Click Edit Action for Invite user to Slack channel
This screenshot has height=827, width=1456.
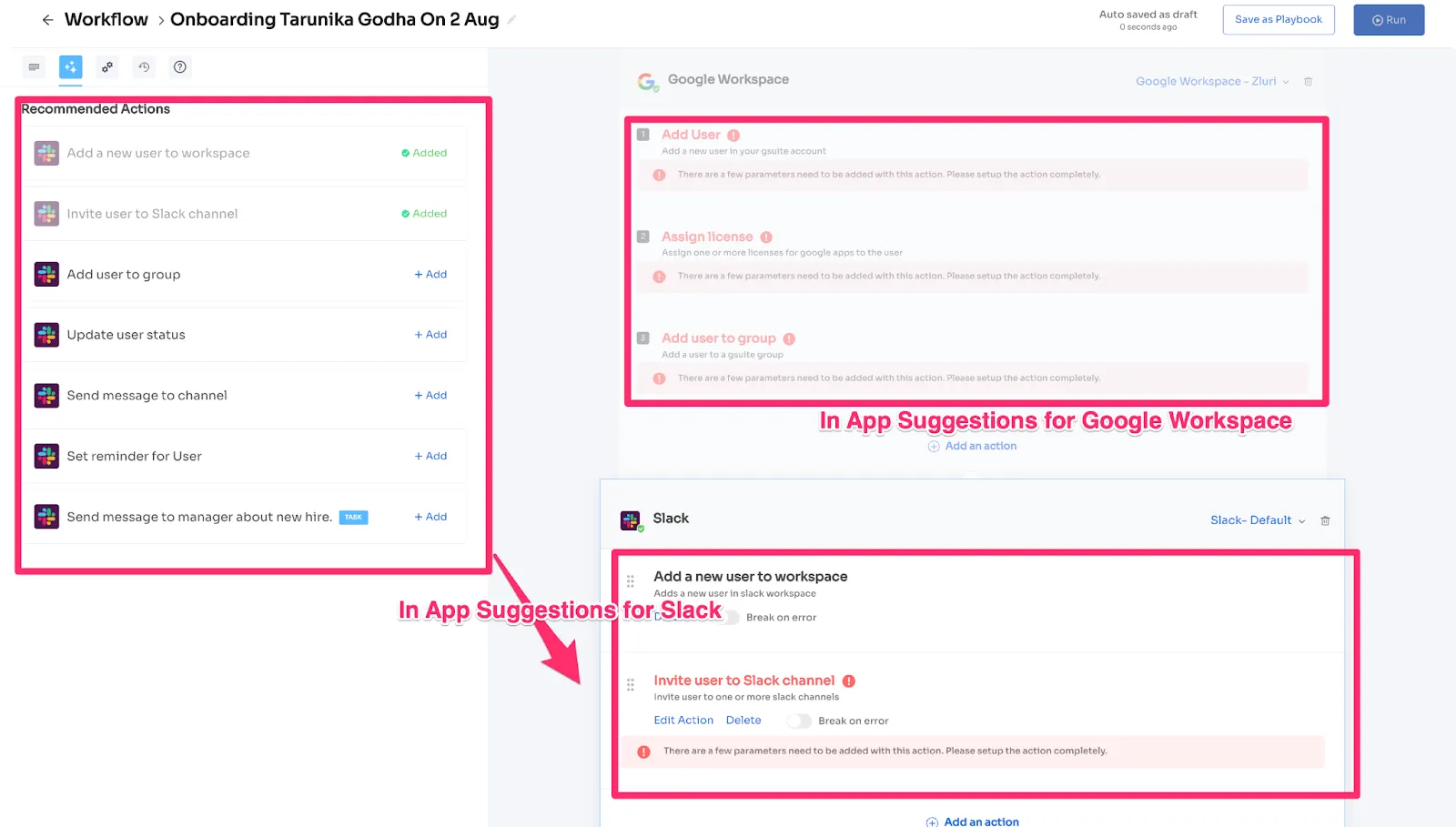(683, 720)
